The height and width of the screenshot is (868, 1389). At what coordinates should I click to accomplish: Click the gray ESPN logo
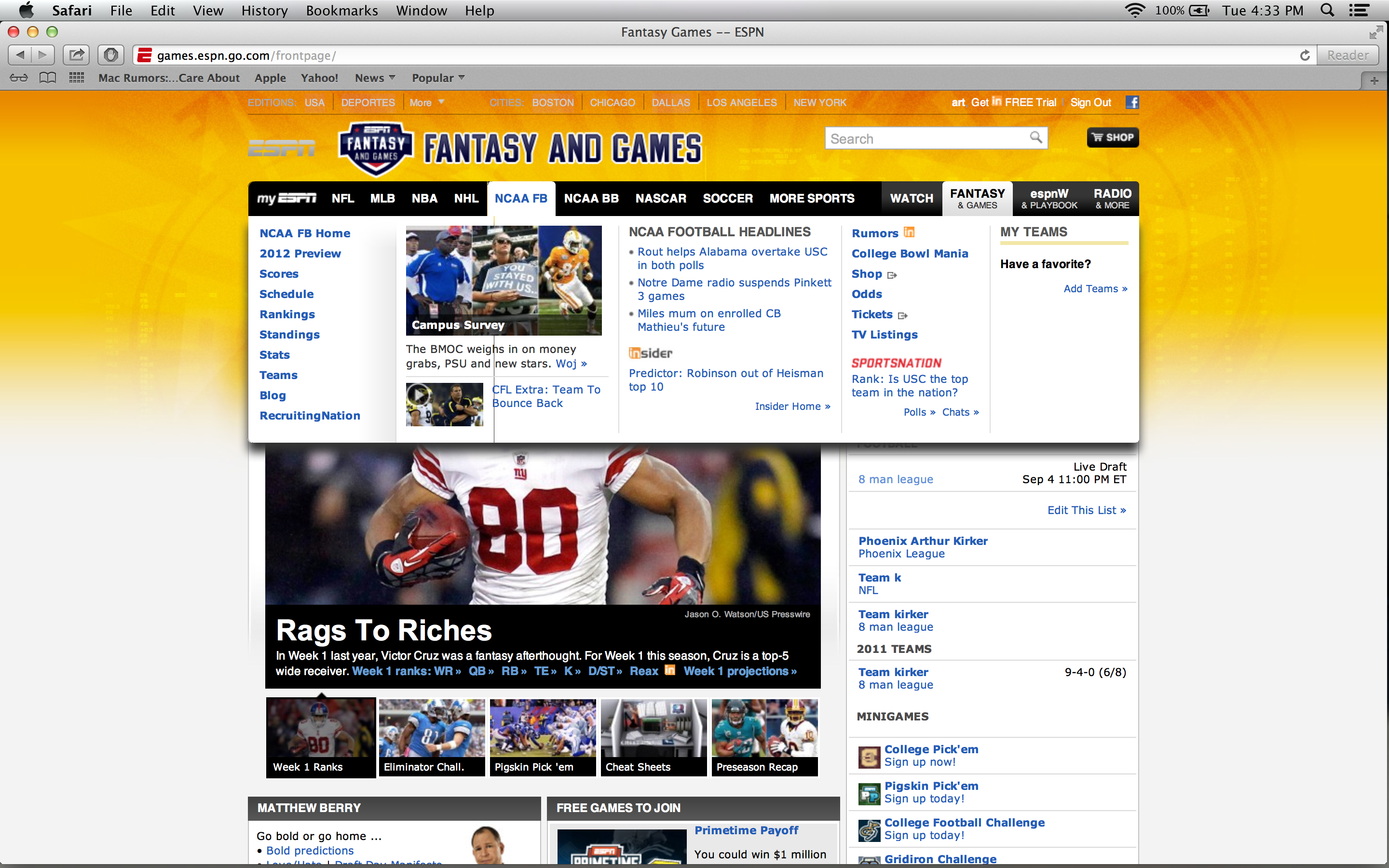282,148
